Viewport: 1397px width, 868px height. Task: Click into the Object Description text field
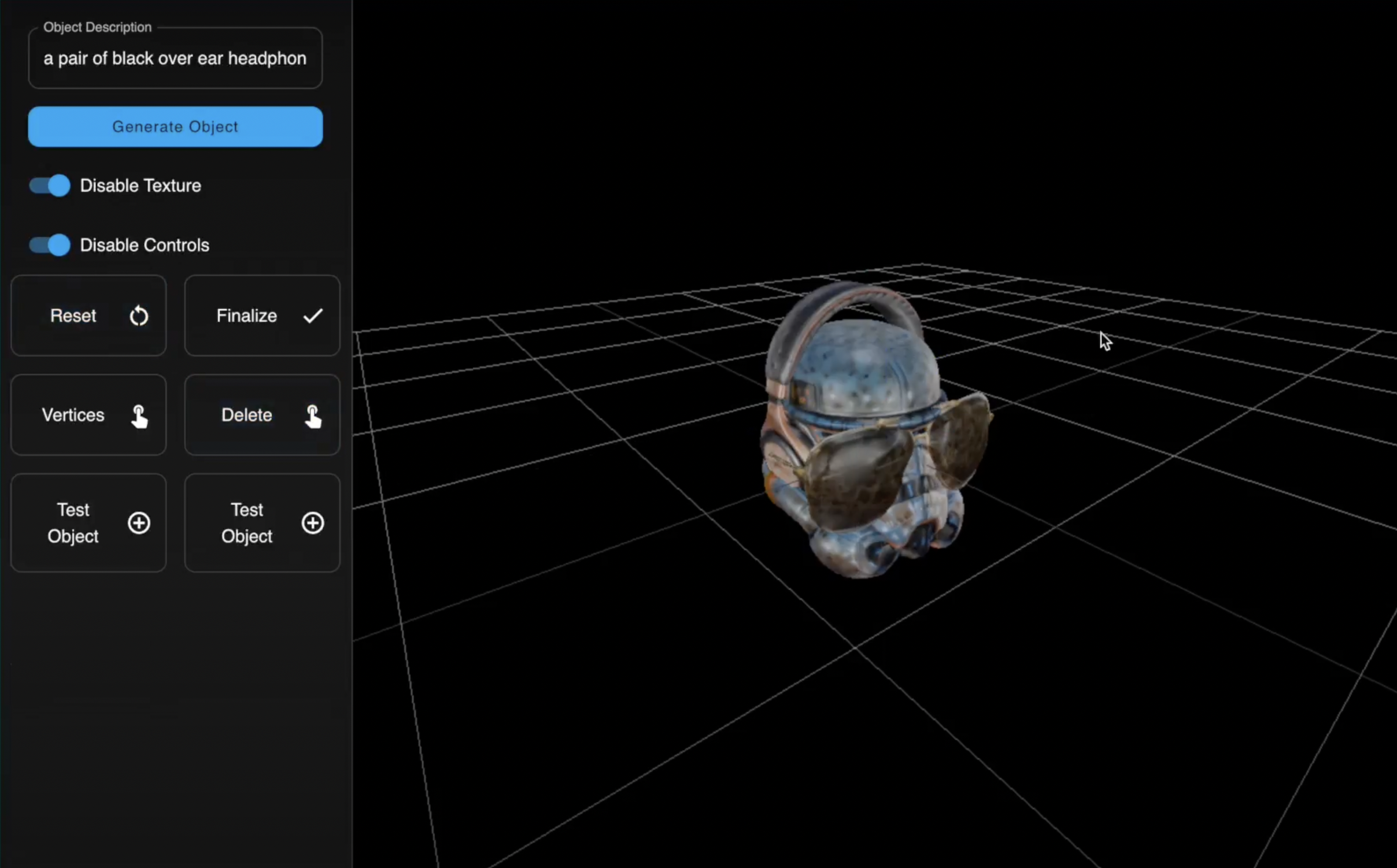point(175,58)
